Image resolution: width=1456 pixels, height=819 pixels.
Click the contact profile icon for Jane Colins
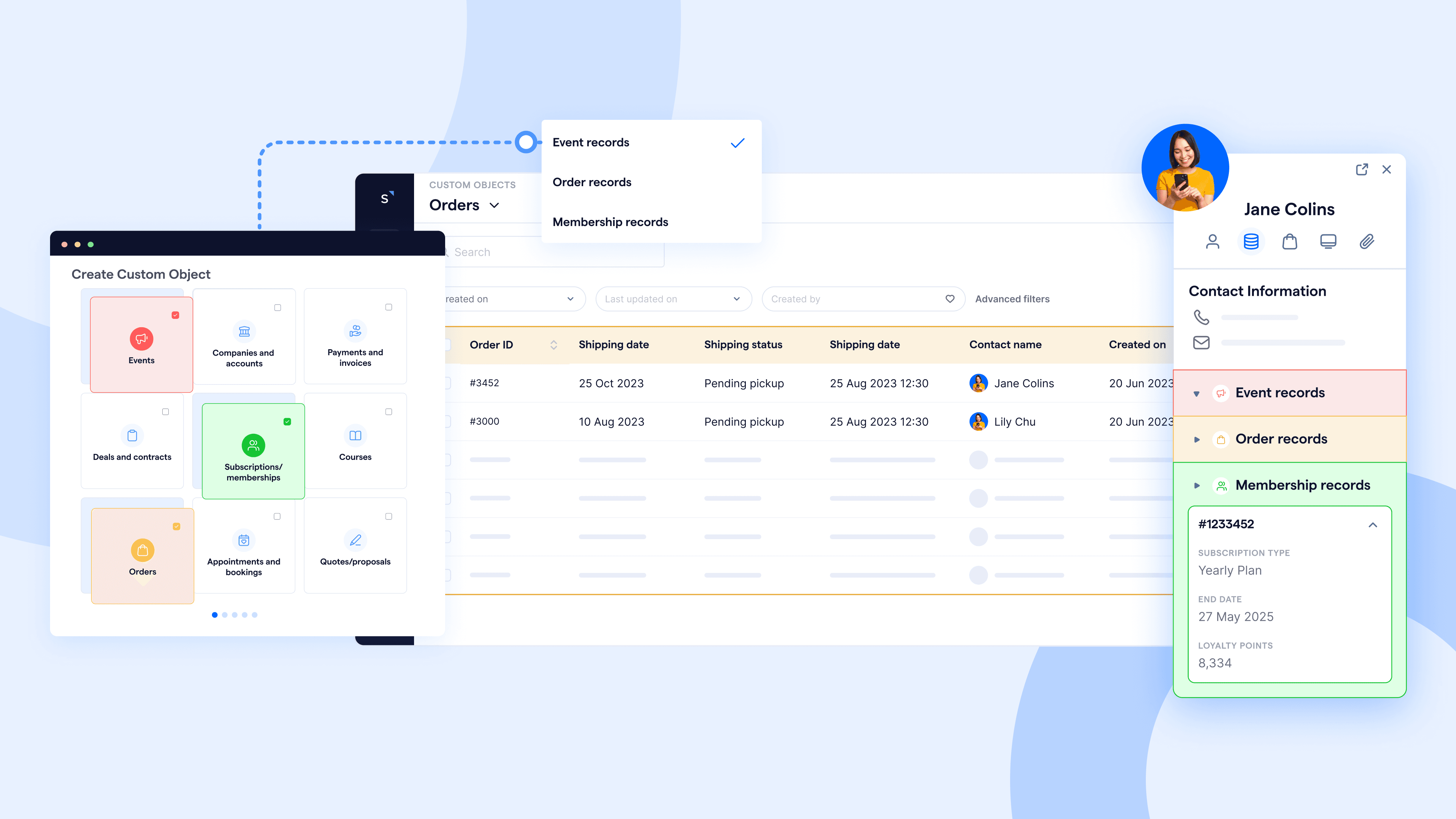(x=1214, y=241)
